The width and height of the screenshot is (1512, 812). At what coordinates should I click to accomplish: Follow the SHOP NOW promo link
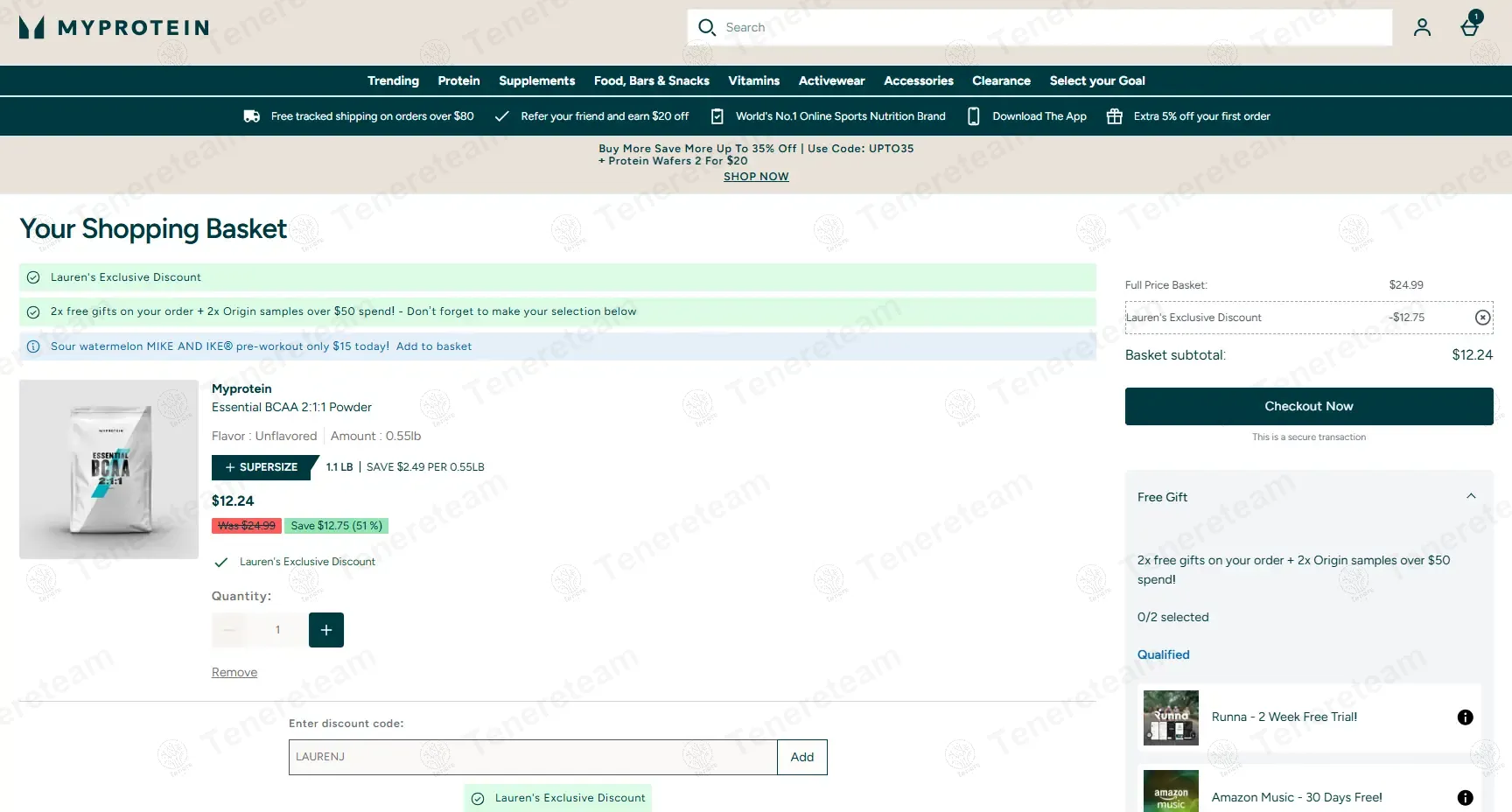point(756,177)
